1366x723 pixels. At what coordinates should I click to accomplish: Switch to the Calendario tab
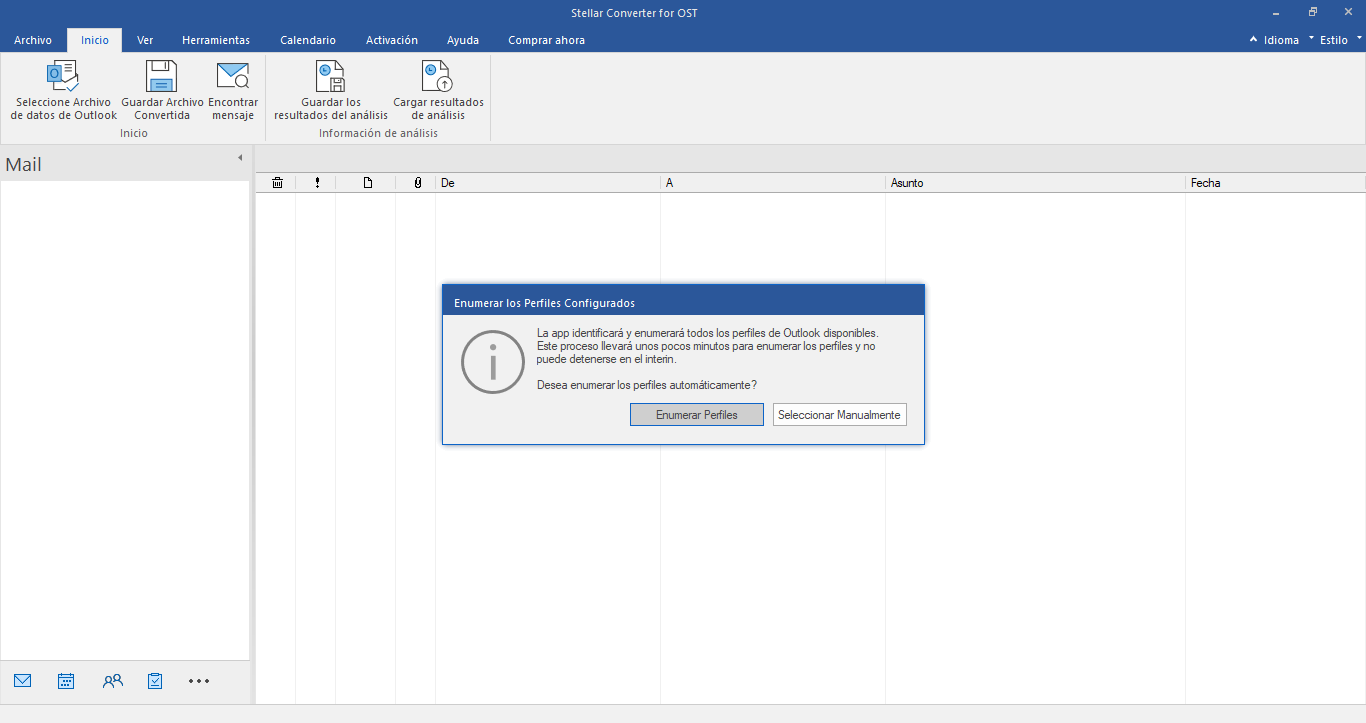(x=308, y=40)
